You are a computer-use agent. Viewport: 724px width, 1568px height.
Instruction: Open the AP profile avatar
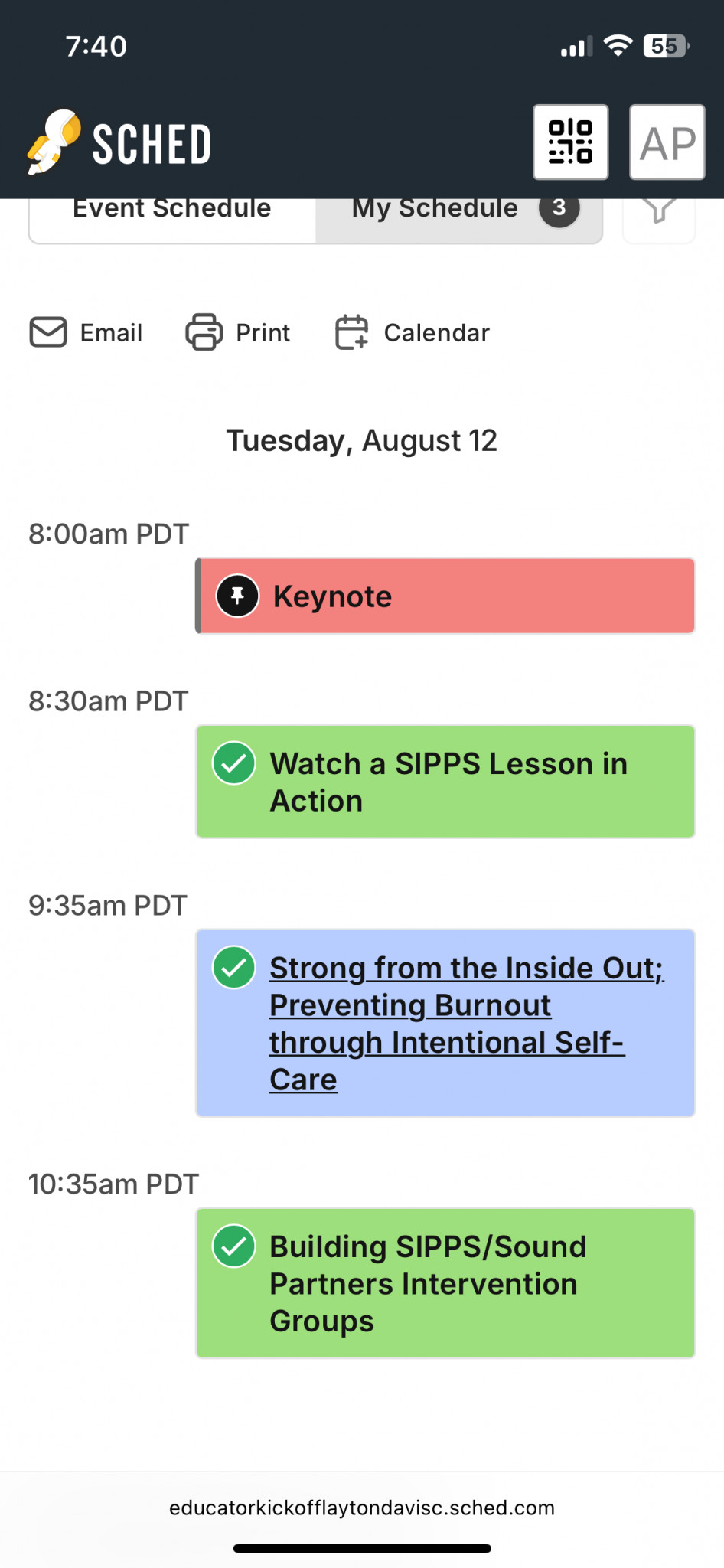pyautogui.click(x=667, y=142)
